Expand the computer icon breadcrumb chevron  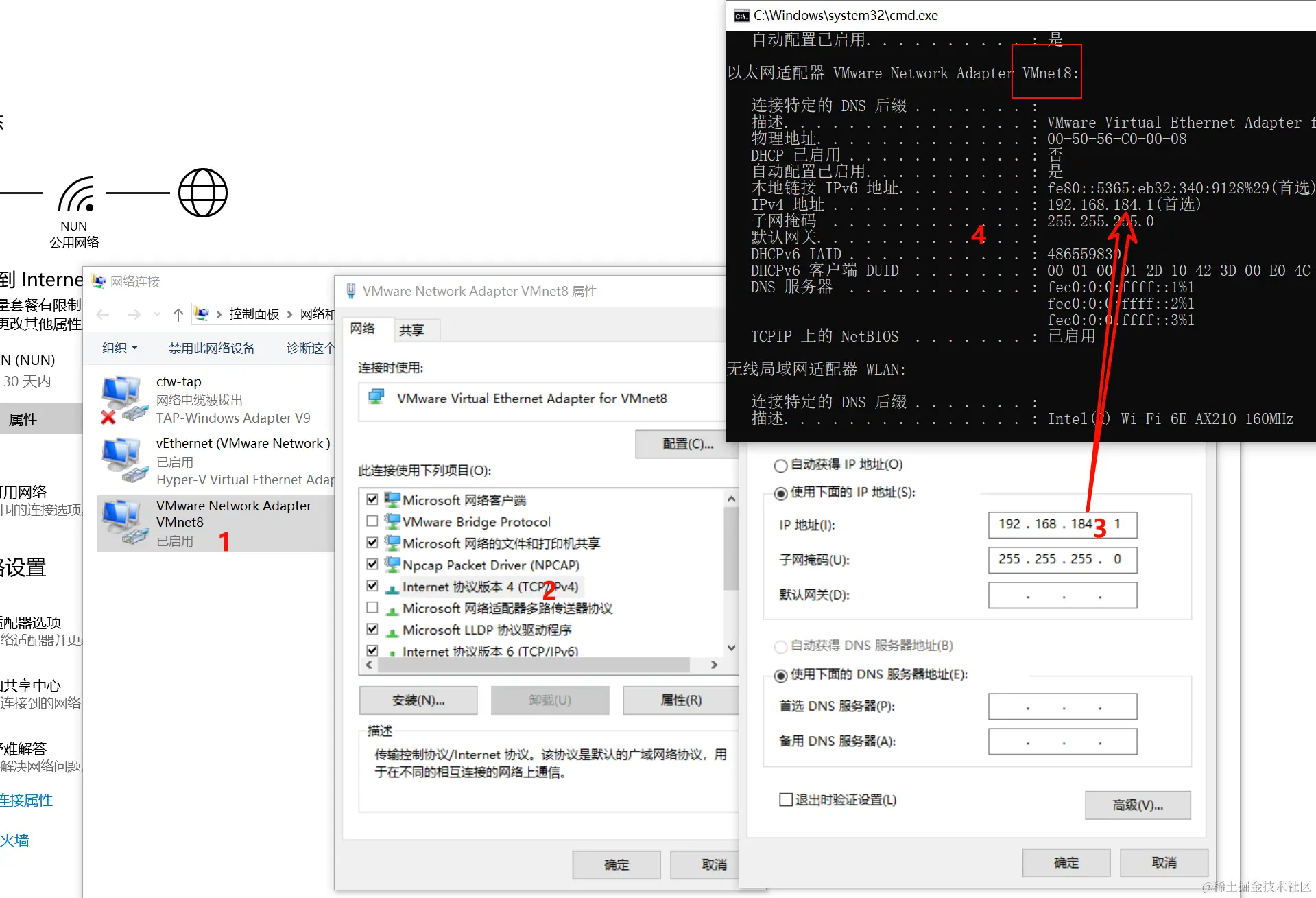coord(219,315)
